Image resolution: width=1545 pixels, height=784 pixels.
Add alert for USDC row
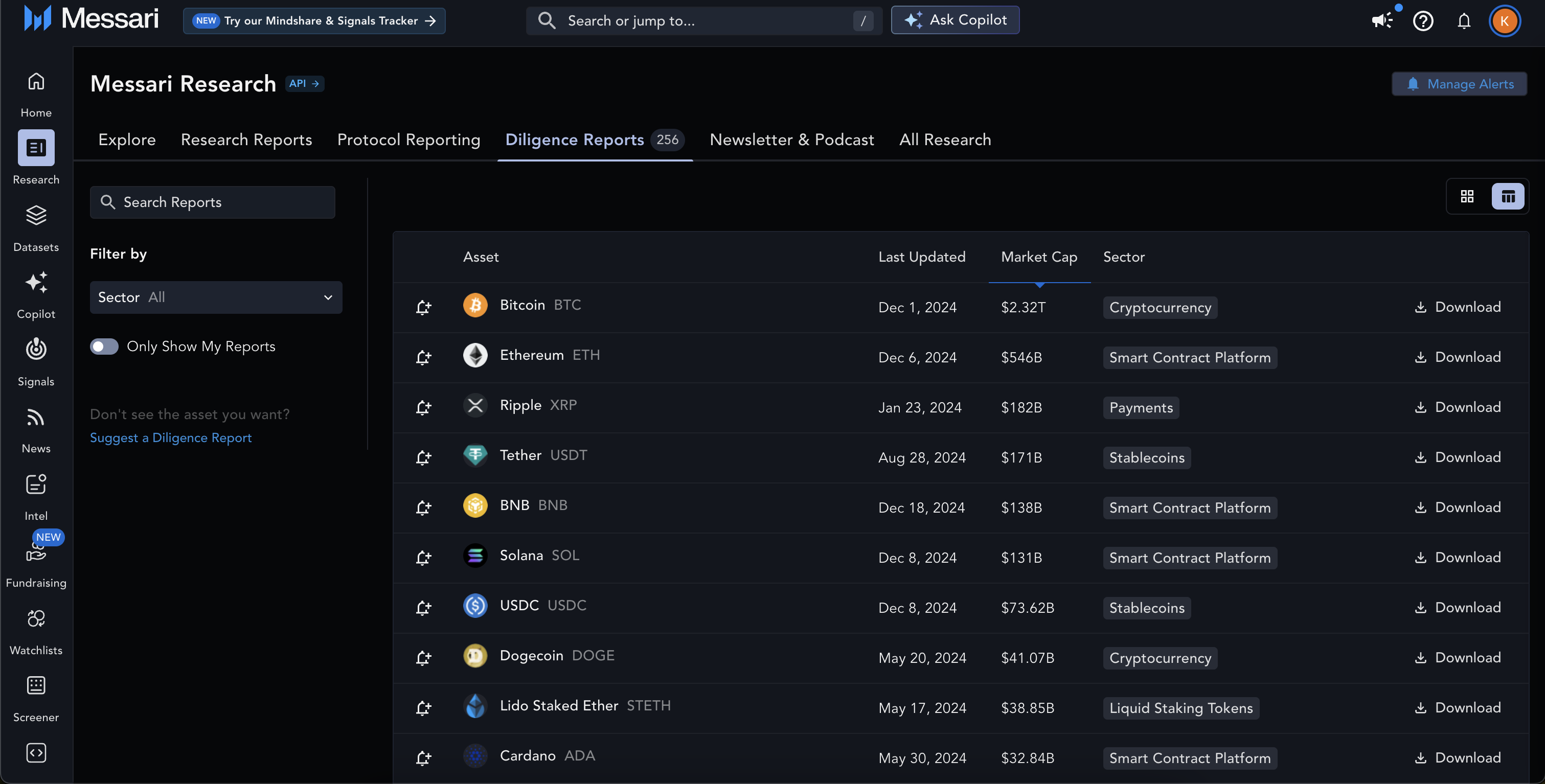423,608
